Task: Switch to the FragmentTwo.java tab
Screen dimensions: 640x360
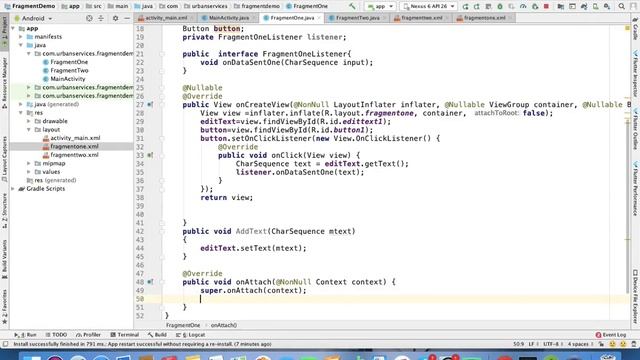Action: 357,18
